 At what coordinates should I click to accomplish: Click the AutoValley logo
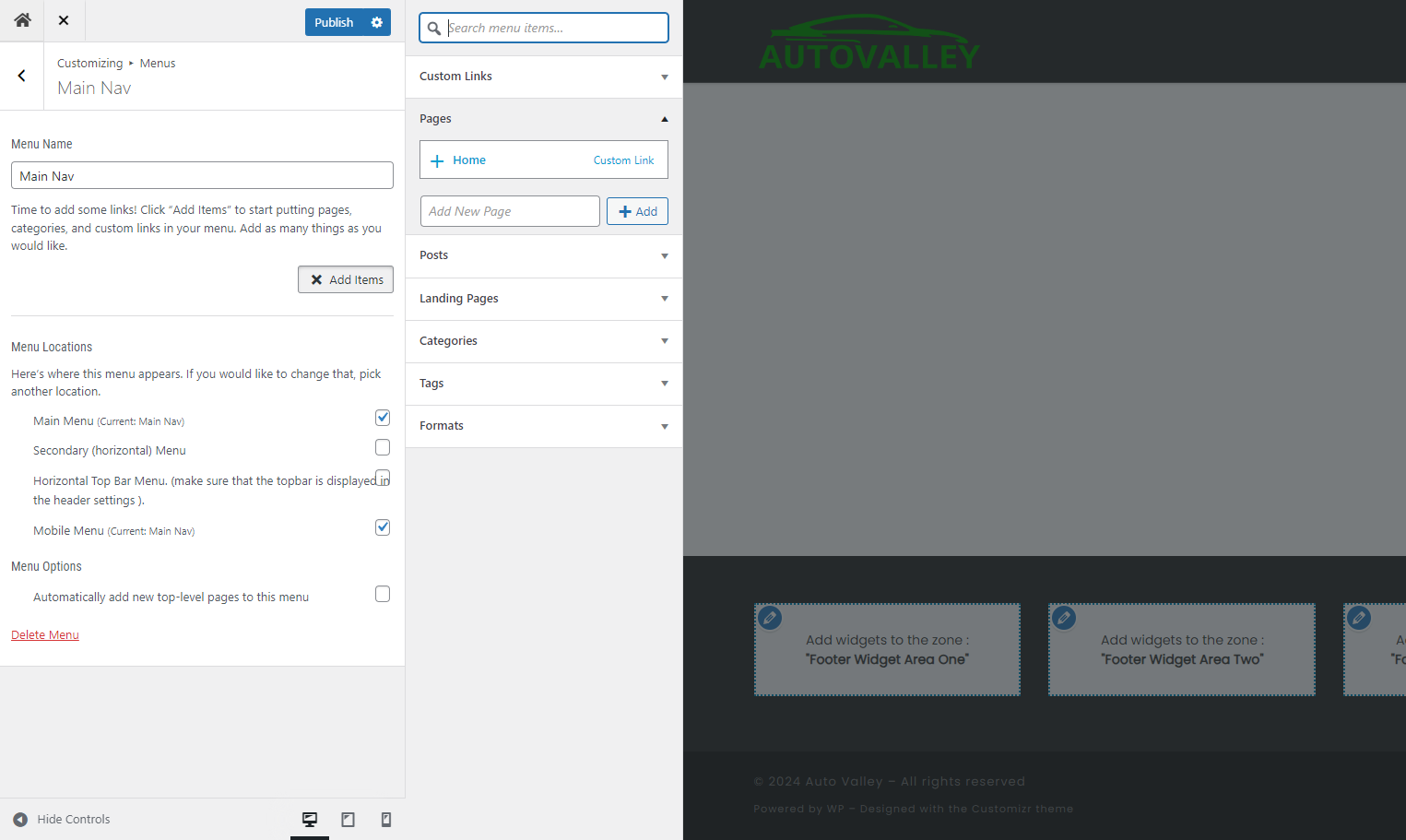869,42
